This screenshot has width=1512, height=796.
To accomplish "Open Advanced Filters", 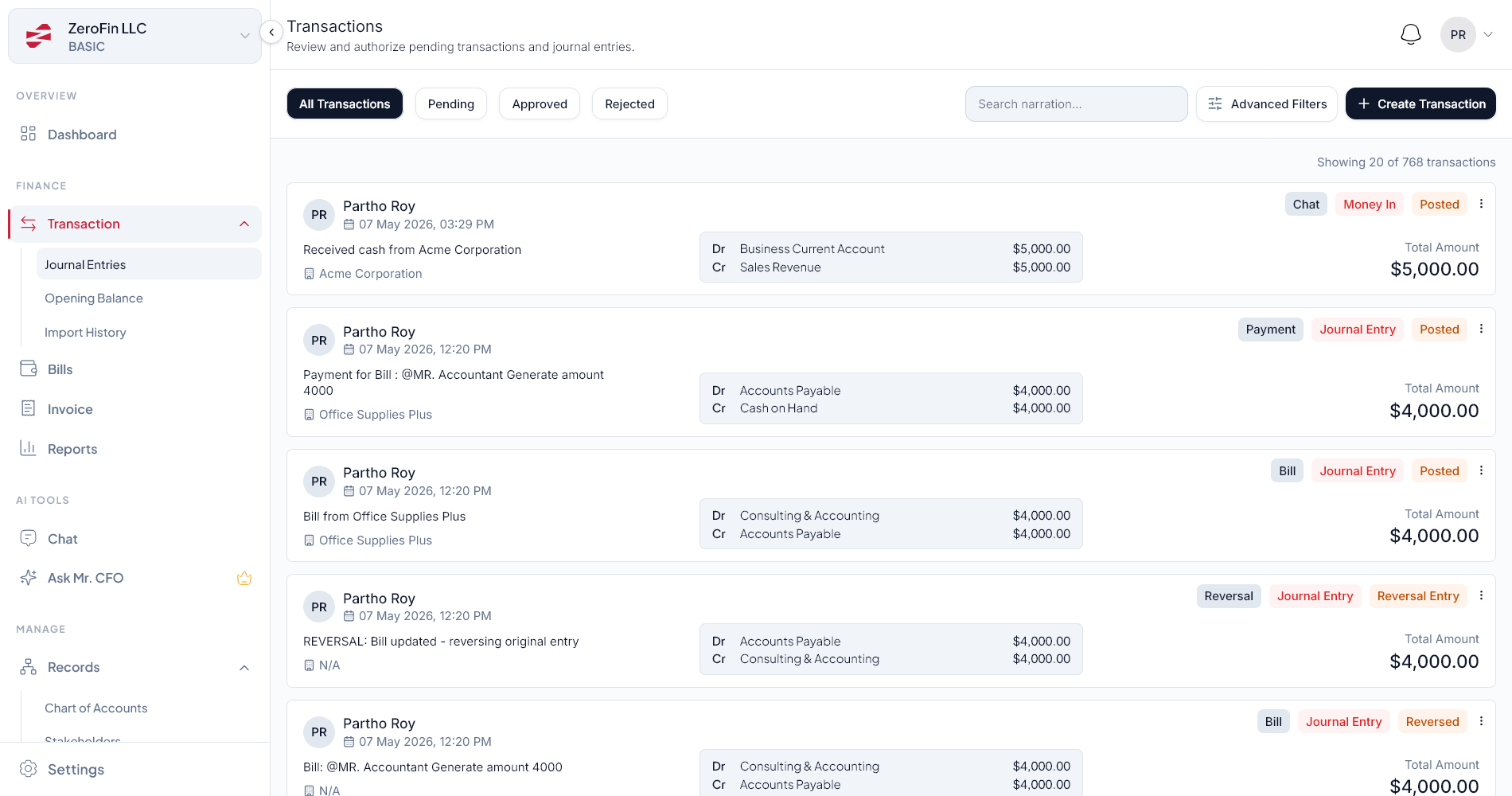I will tap(1267, 103).
